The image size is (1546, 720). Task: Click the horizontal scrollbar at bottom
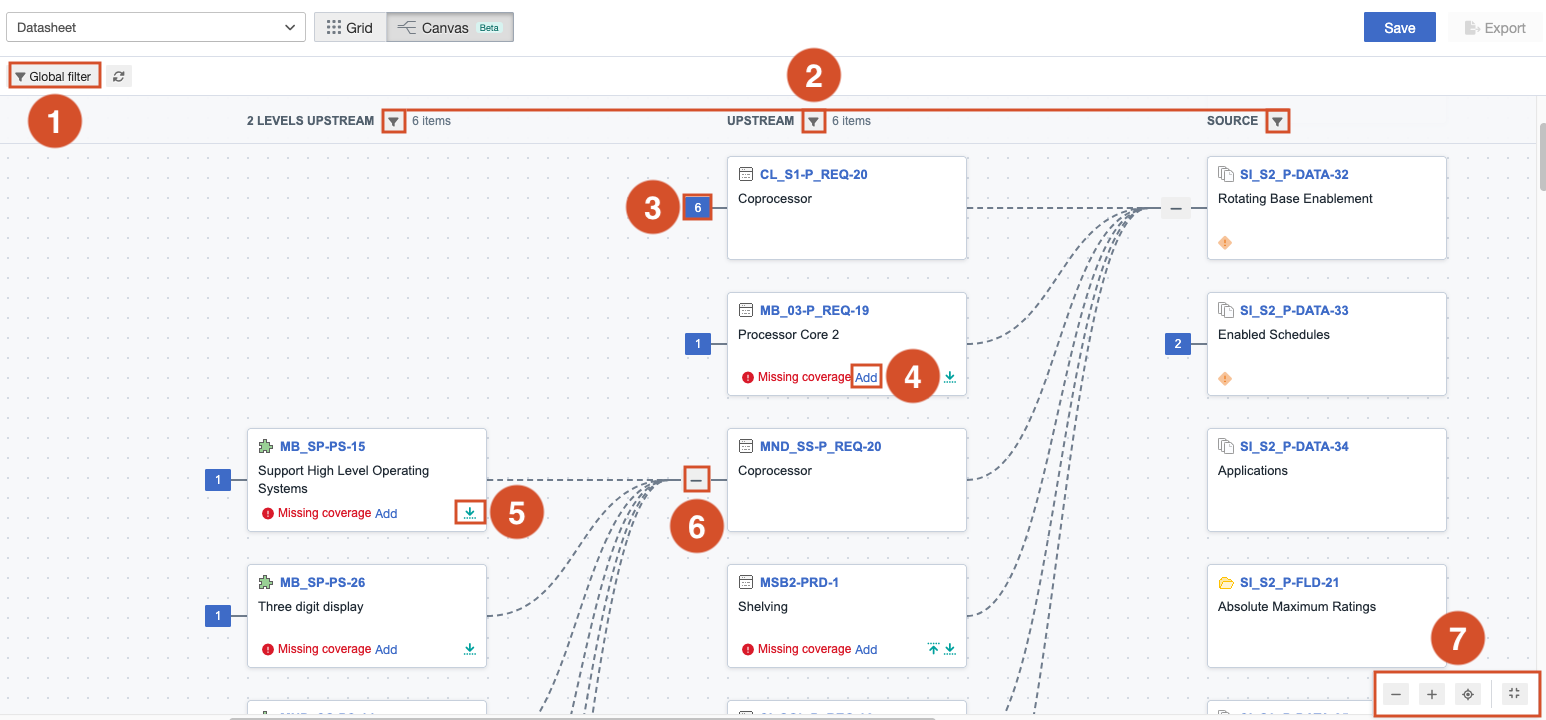tap(582, 717)
